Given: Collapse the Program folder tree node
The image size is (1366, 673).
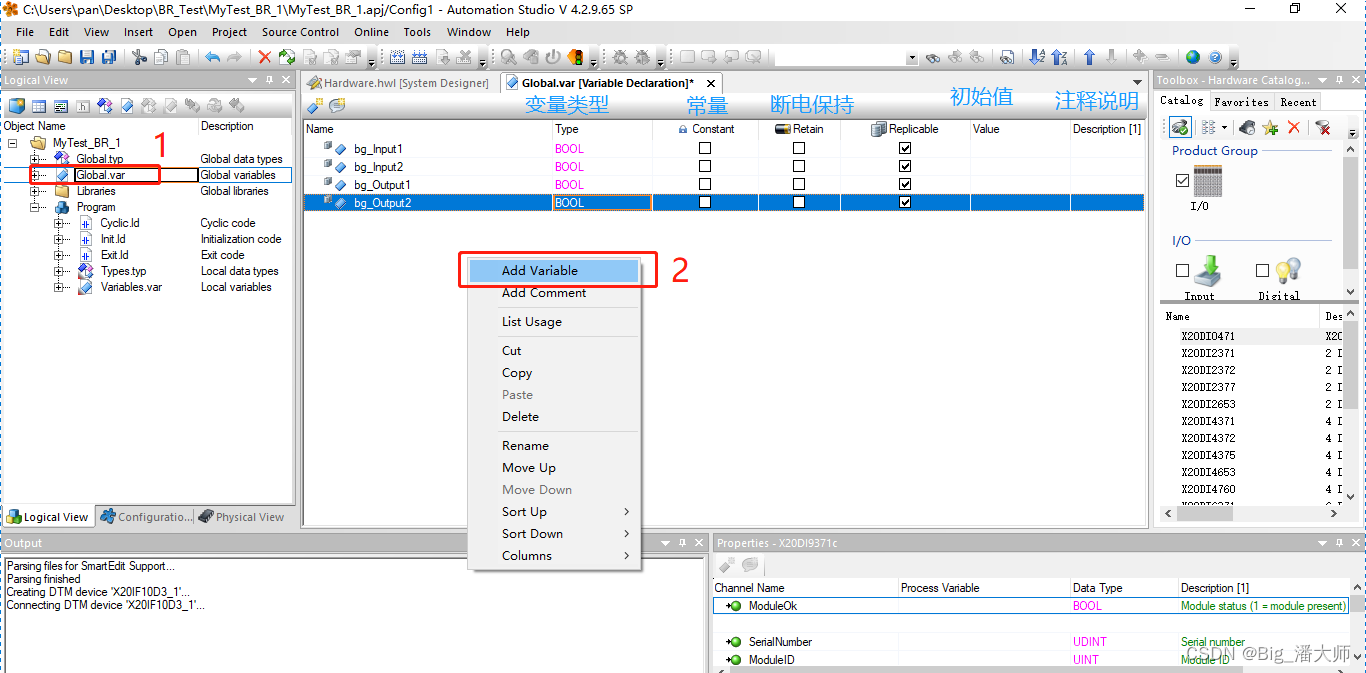Looking at the screenshot, I should pos(35,207).
